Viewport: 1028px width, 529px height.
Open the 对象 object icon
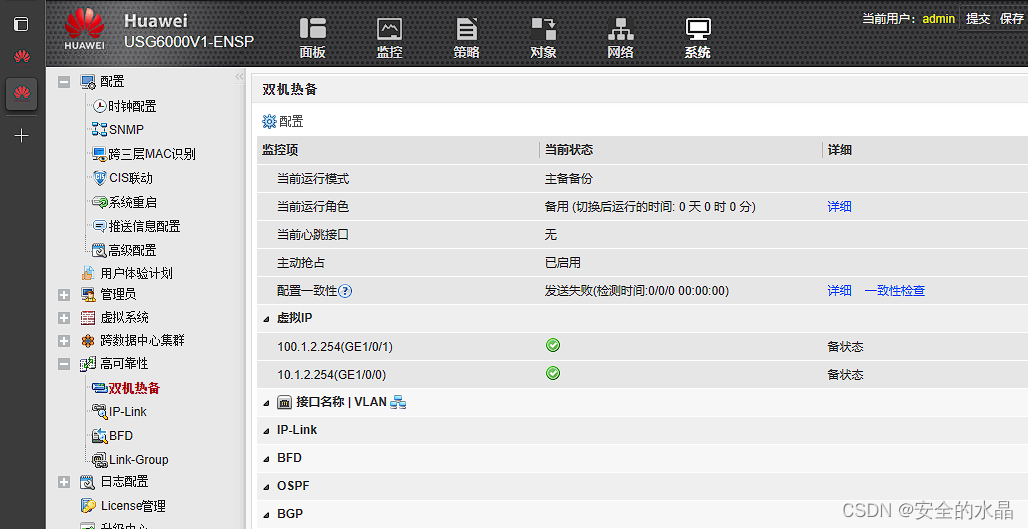coord(544,29)
